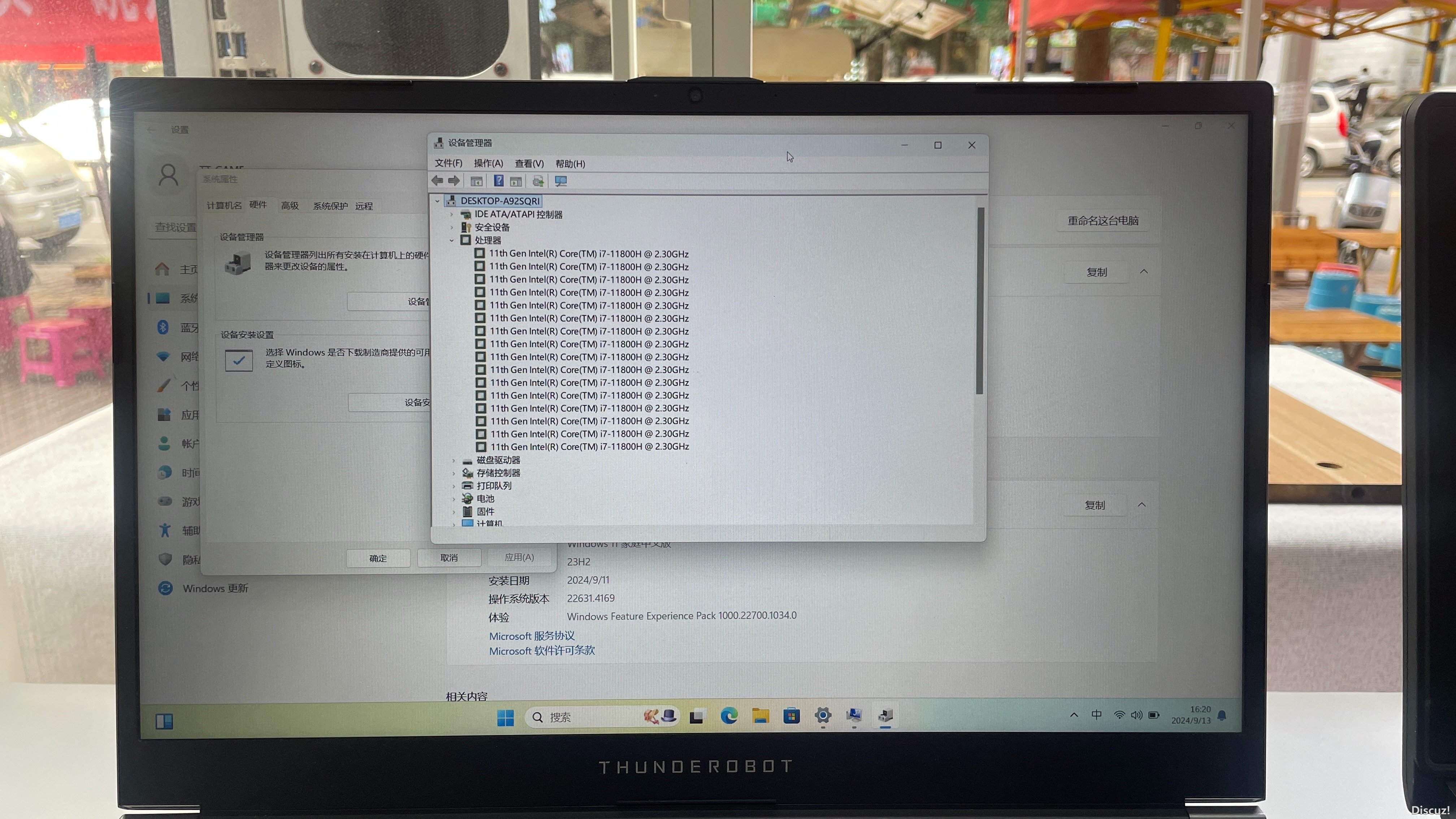Click the action pane toolbar icon
Viewport: 1456px width, 819px height.
[515, 181]
